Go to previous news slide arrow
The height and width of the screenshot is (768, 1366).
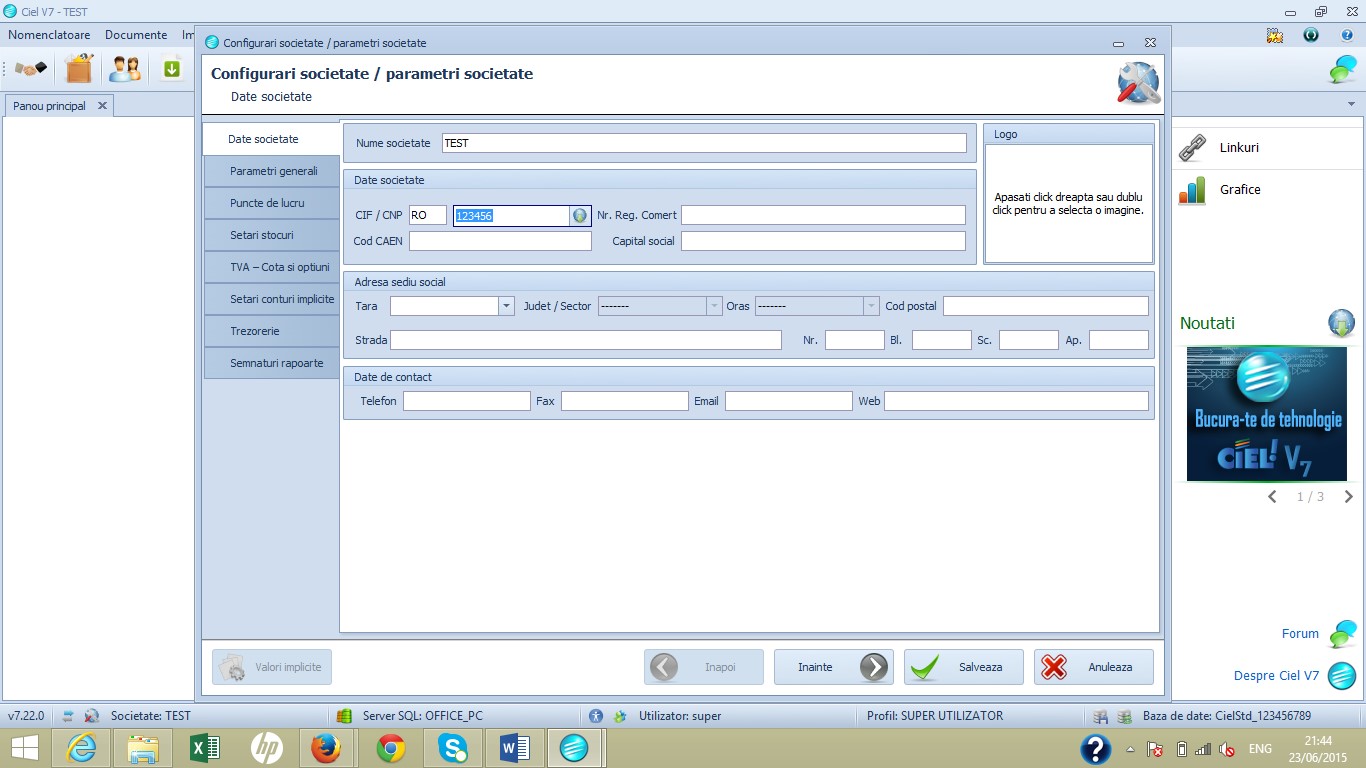1272,497
